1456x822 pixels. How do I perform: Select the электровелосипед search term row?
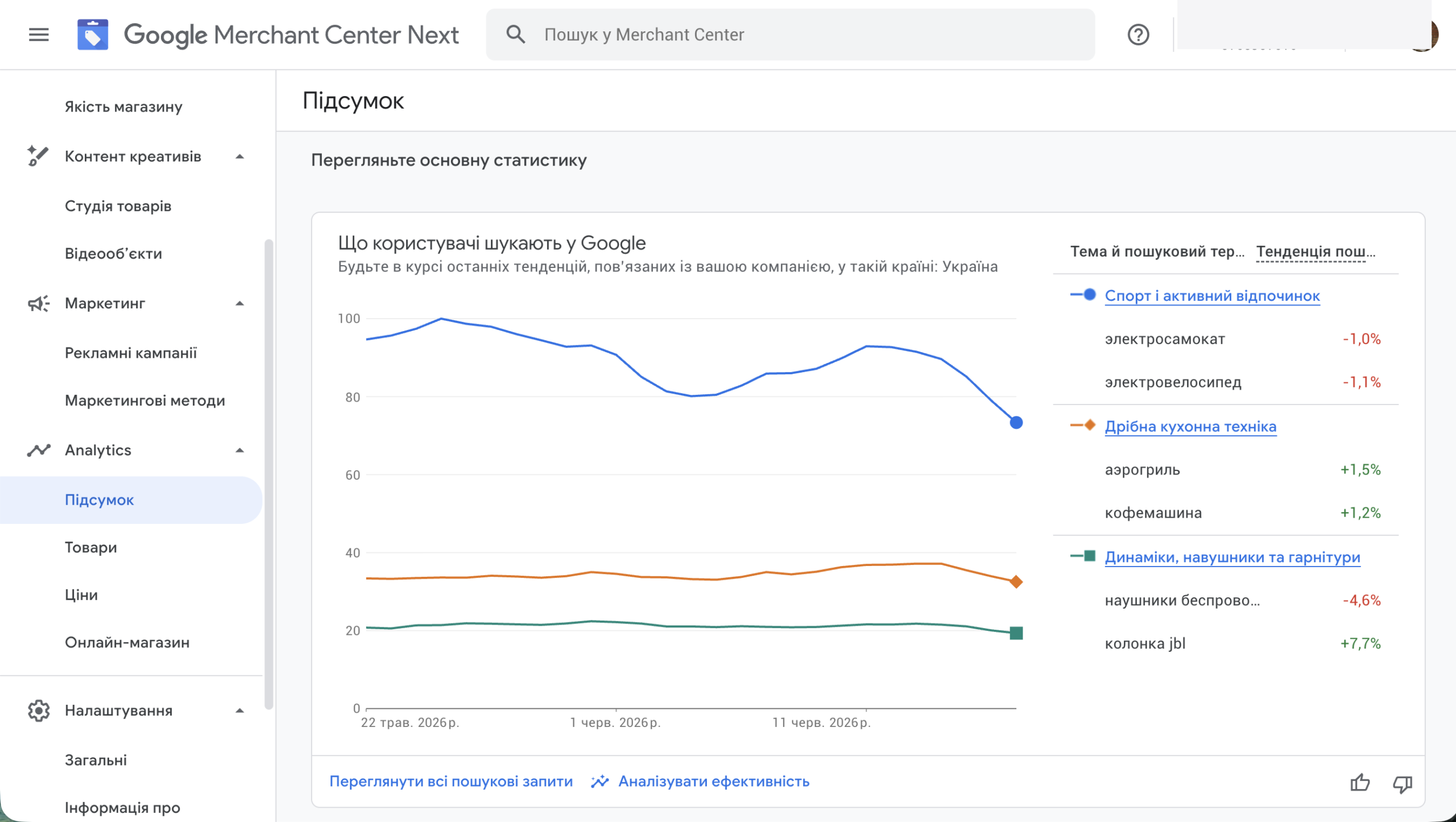click(1226, 382)
